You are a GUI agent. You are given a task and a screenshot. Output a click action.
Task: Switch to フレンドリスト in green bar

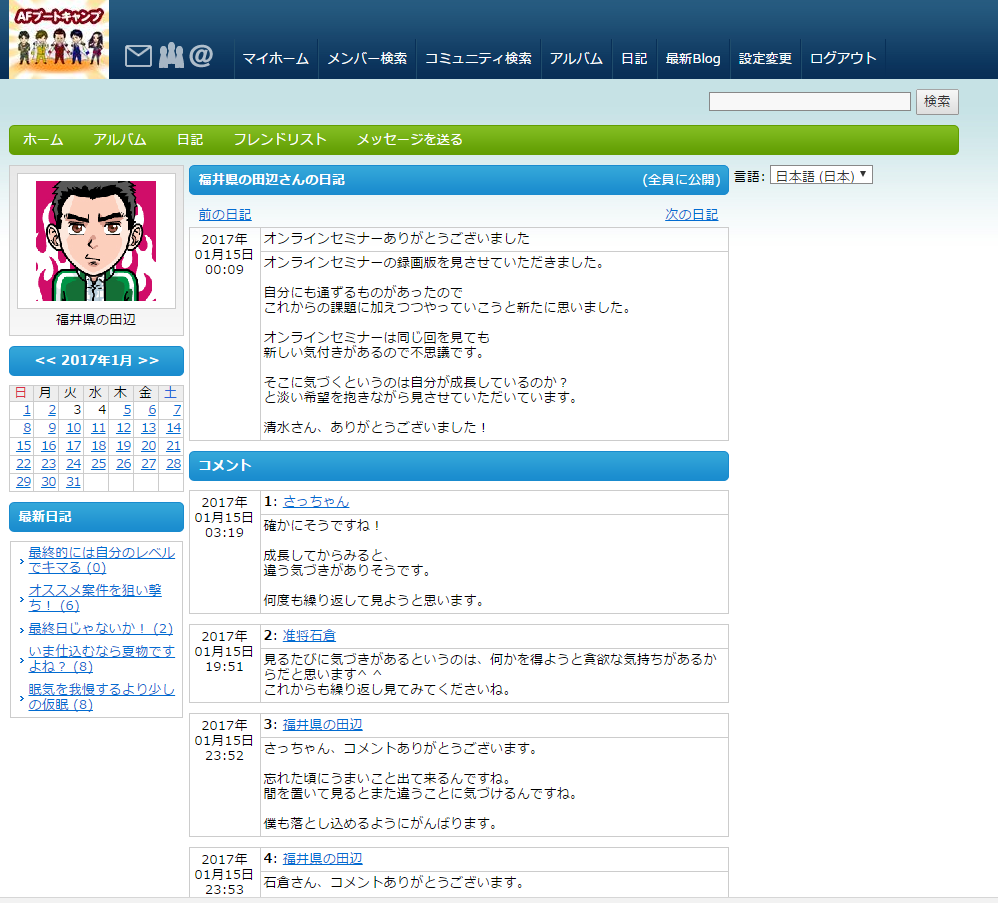(x=280, y=140)
